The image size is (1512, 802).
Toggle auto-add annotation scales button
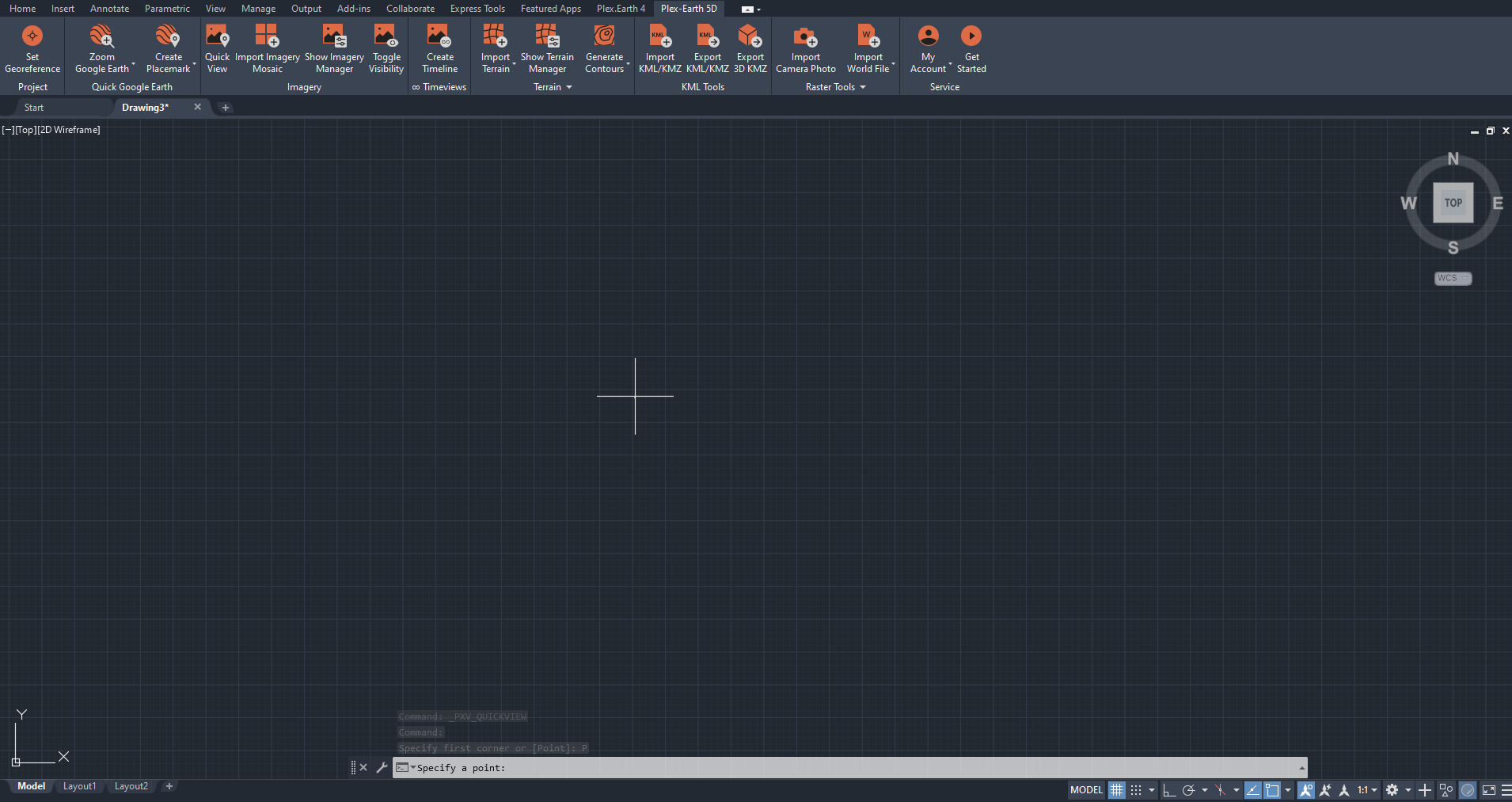pos(1325,790)
